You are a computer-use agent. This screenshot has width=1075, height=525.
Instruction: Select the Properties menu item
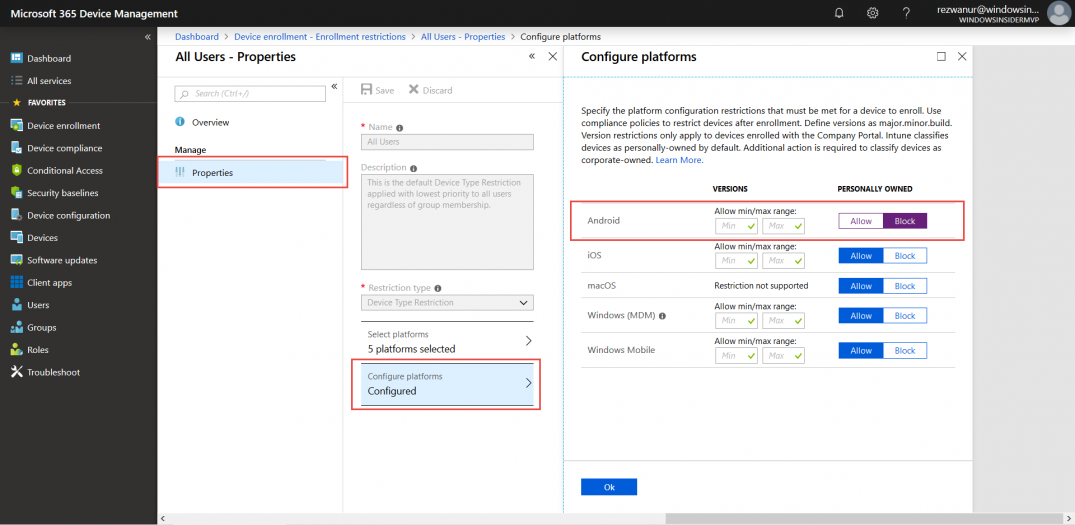[x=250, y=173]
